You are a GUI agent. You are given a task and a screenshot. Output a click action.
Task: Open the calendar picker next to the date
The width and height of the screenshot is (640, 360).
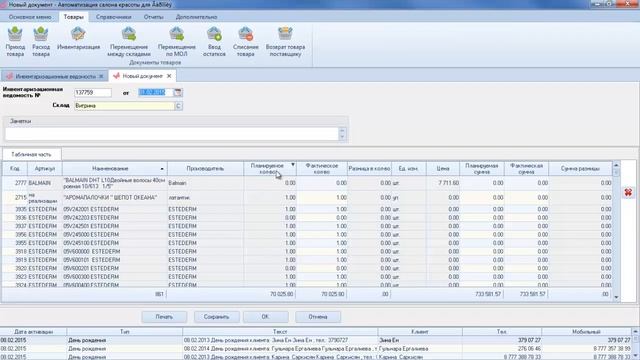(178, 93)
